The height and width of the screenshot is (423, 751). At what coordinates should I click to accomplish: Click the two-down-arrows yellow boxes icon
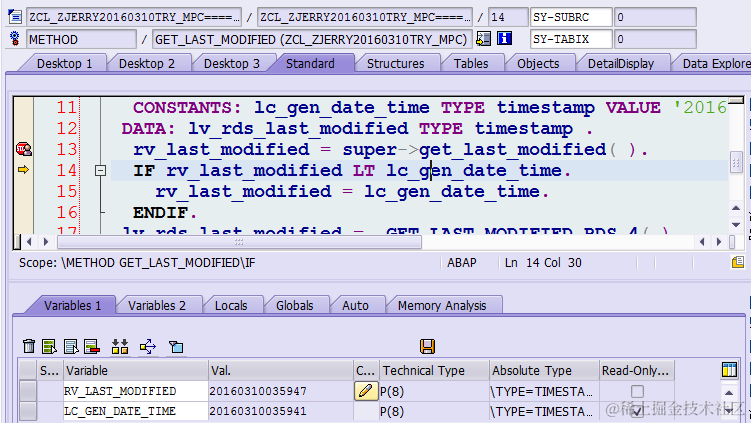(120, 346)
